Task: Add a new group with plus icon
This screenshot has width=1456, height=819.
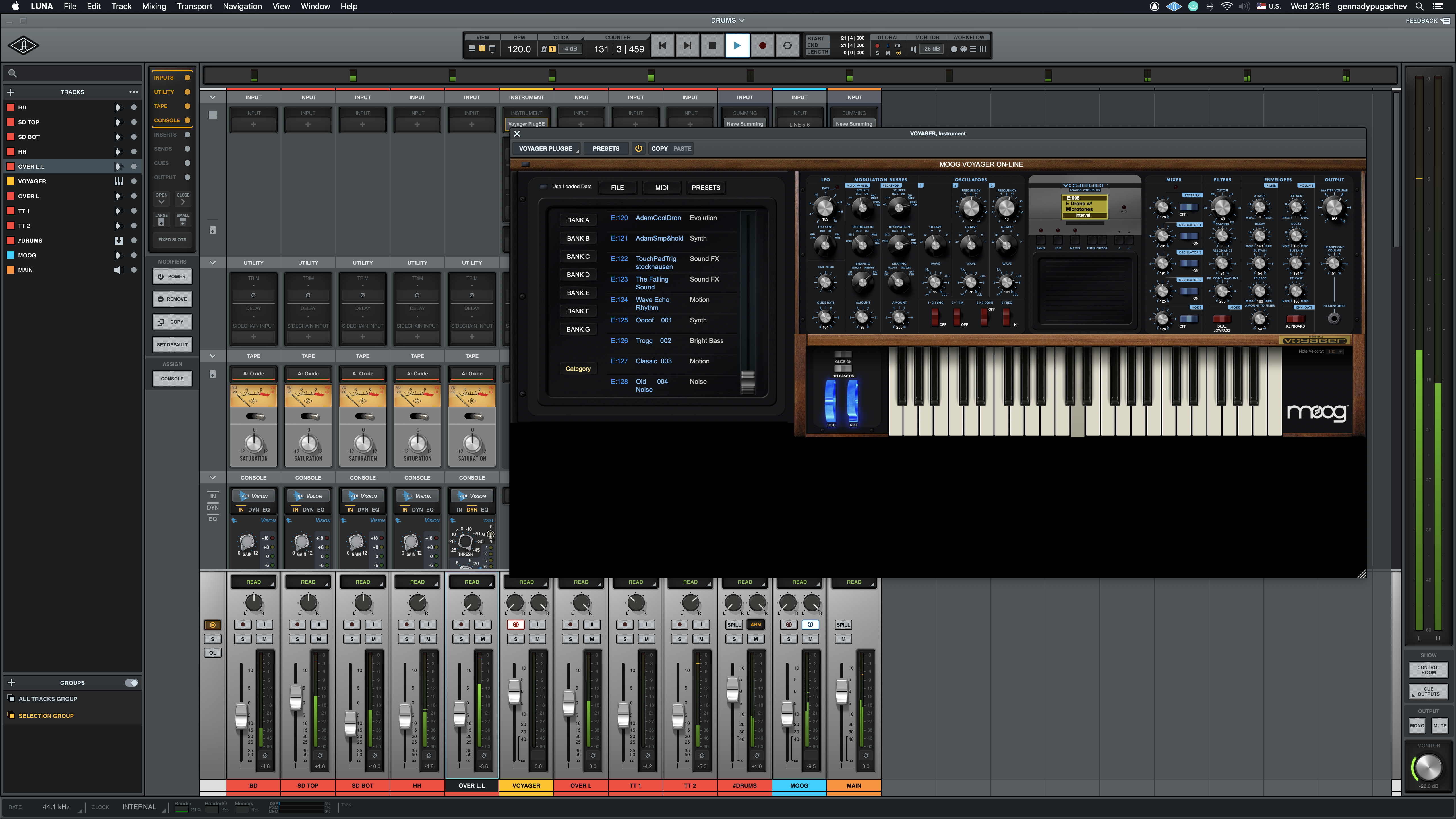Action: [x=11, y=683]
